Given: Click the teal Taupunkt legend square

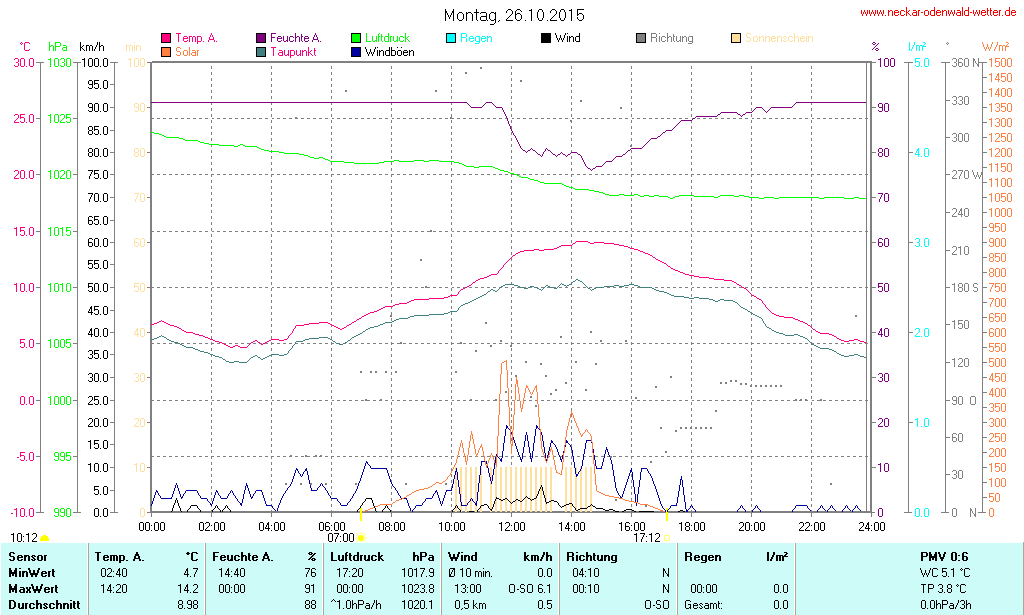Looking at the screenshot, I should (261, 51).
